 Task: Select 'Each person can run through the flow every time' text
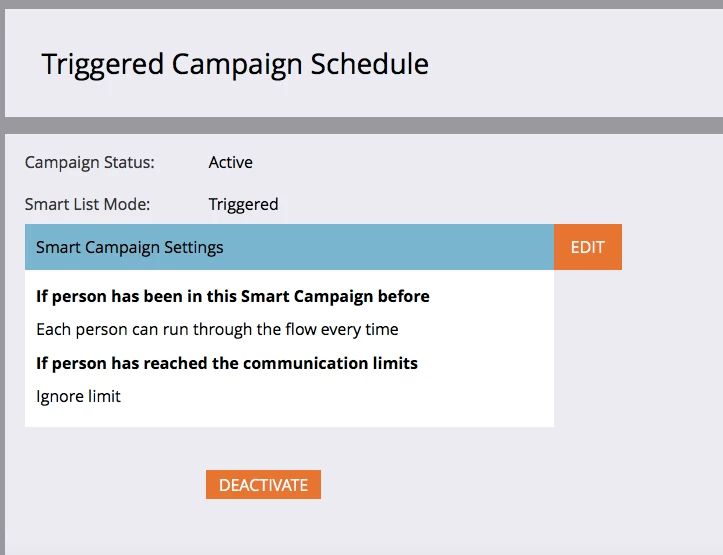point(217,330)
